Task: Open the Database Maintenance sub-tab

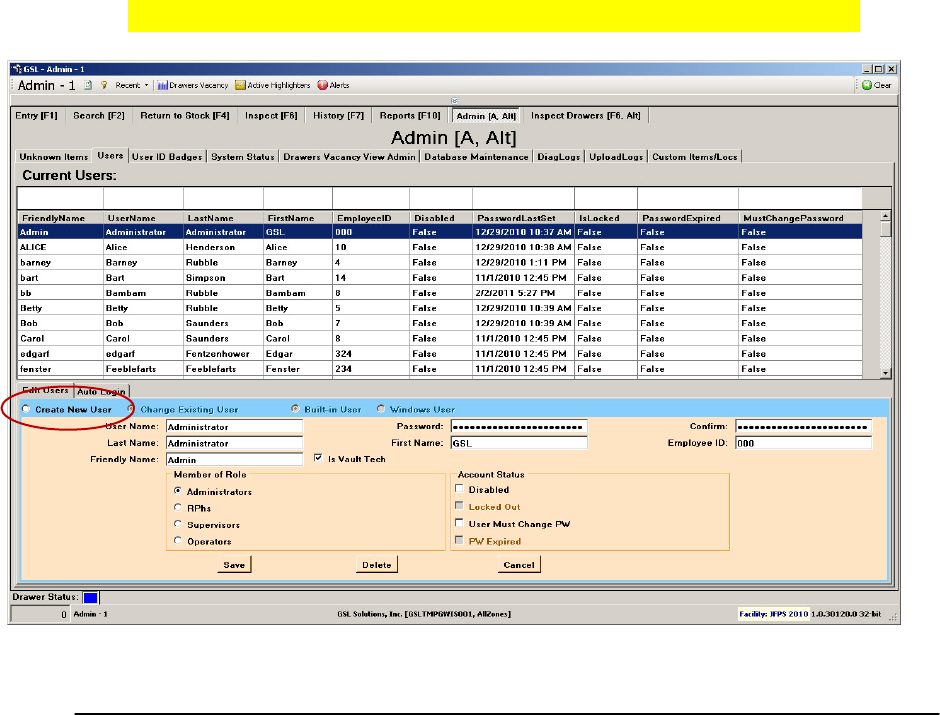Action: pyautogui.click(x=475, y=157)
